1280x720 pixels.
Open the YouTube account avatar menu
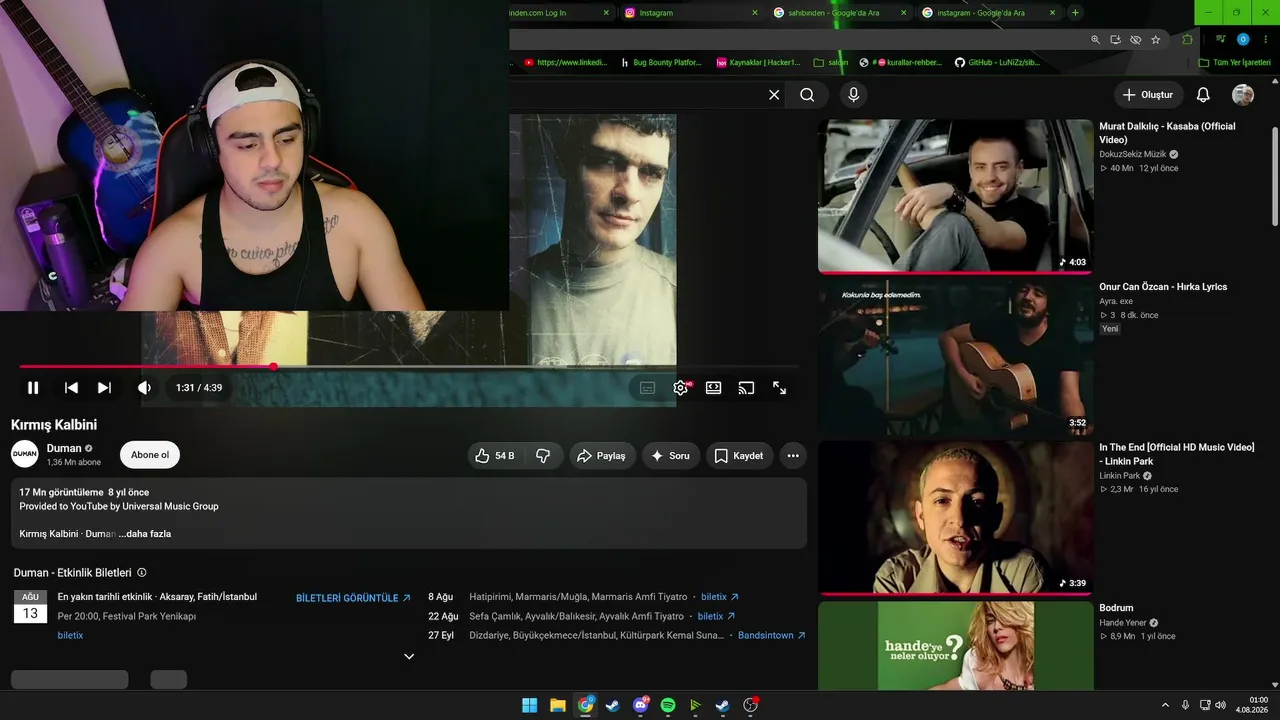[x=1243, y=95]
